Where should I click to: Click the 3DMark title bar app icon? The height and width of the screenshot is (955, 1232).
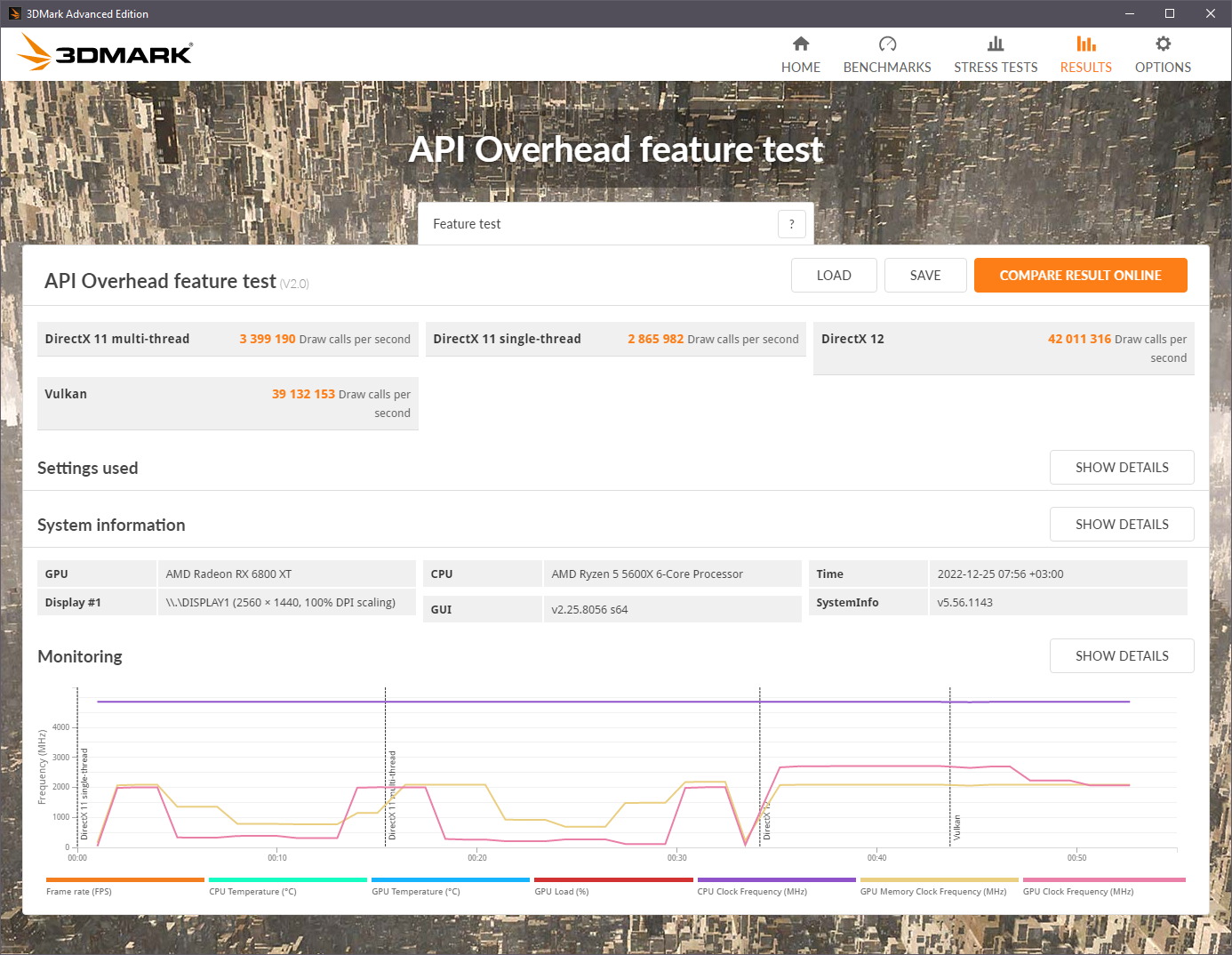pos(14,13)
